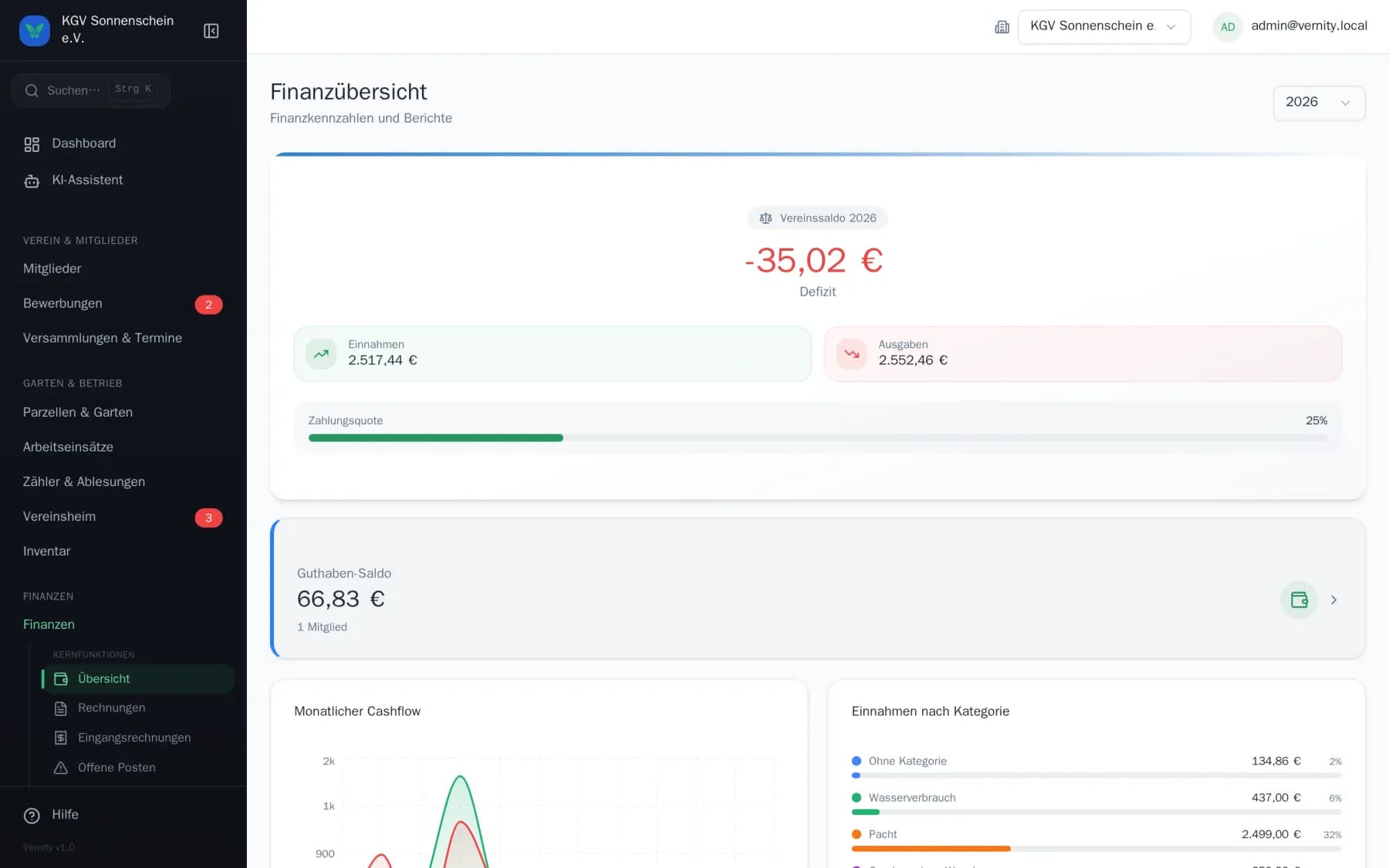The height and width of the screenshot is (868, 1389).
Task: Click the KGV Sonnenschein leaf logo
Action: [x=35, y=30]
